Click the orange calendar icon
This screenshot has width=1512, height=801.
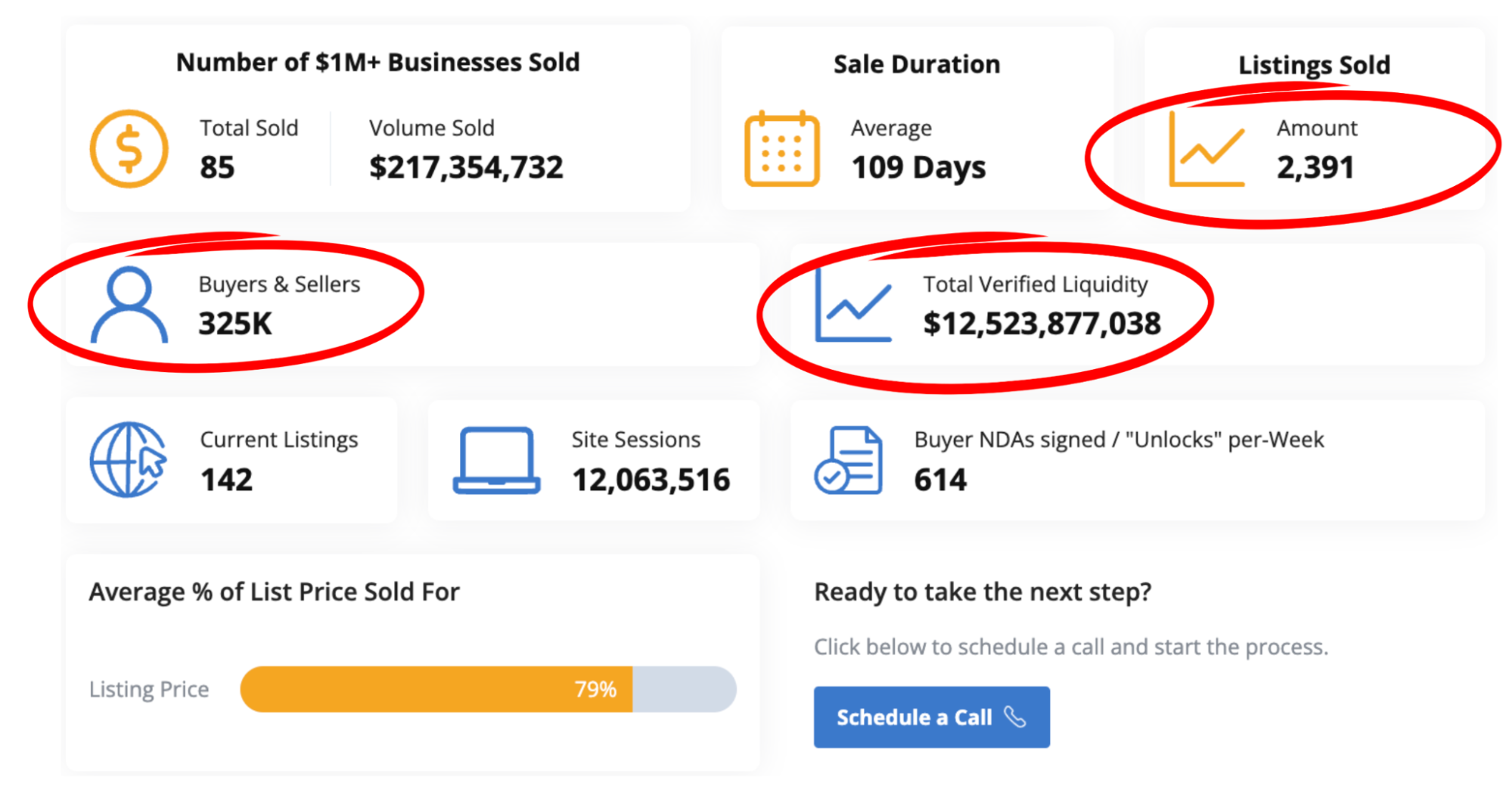point(782,149)
